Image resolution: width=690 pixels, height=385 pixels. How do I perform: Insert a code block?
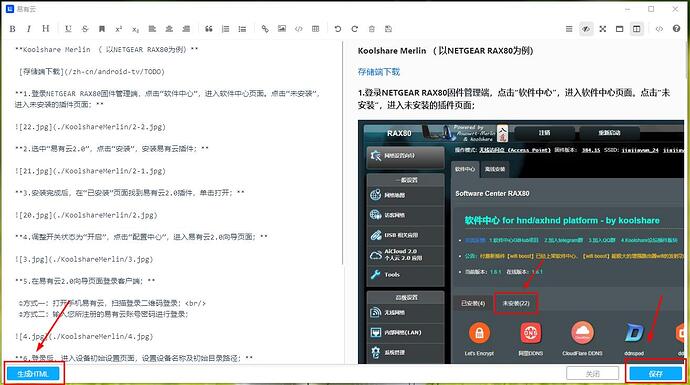click(x=298, y=29)
